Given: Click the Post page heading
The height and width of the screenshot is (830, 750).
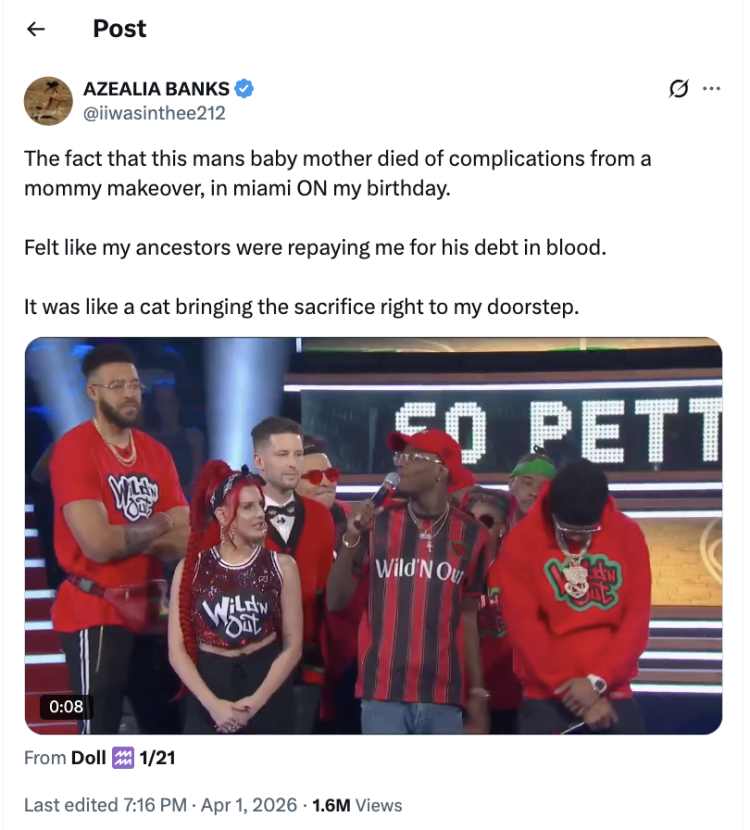Looking at the screenshot, I should pos(120,29).
